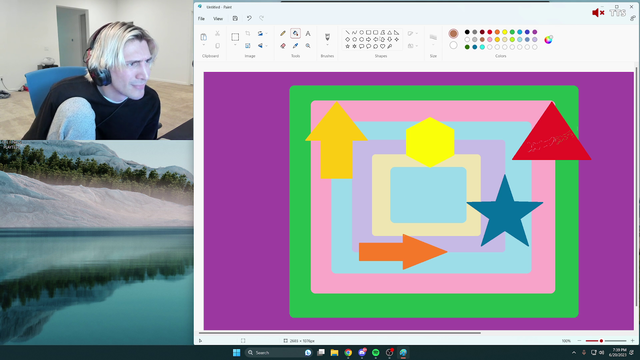This screenshot has width=640, height=360.
Task: Expand the Flip dropdown arrow
Action: tap(267, 46)
